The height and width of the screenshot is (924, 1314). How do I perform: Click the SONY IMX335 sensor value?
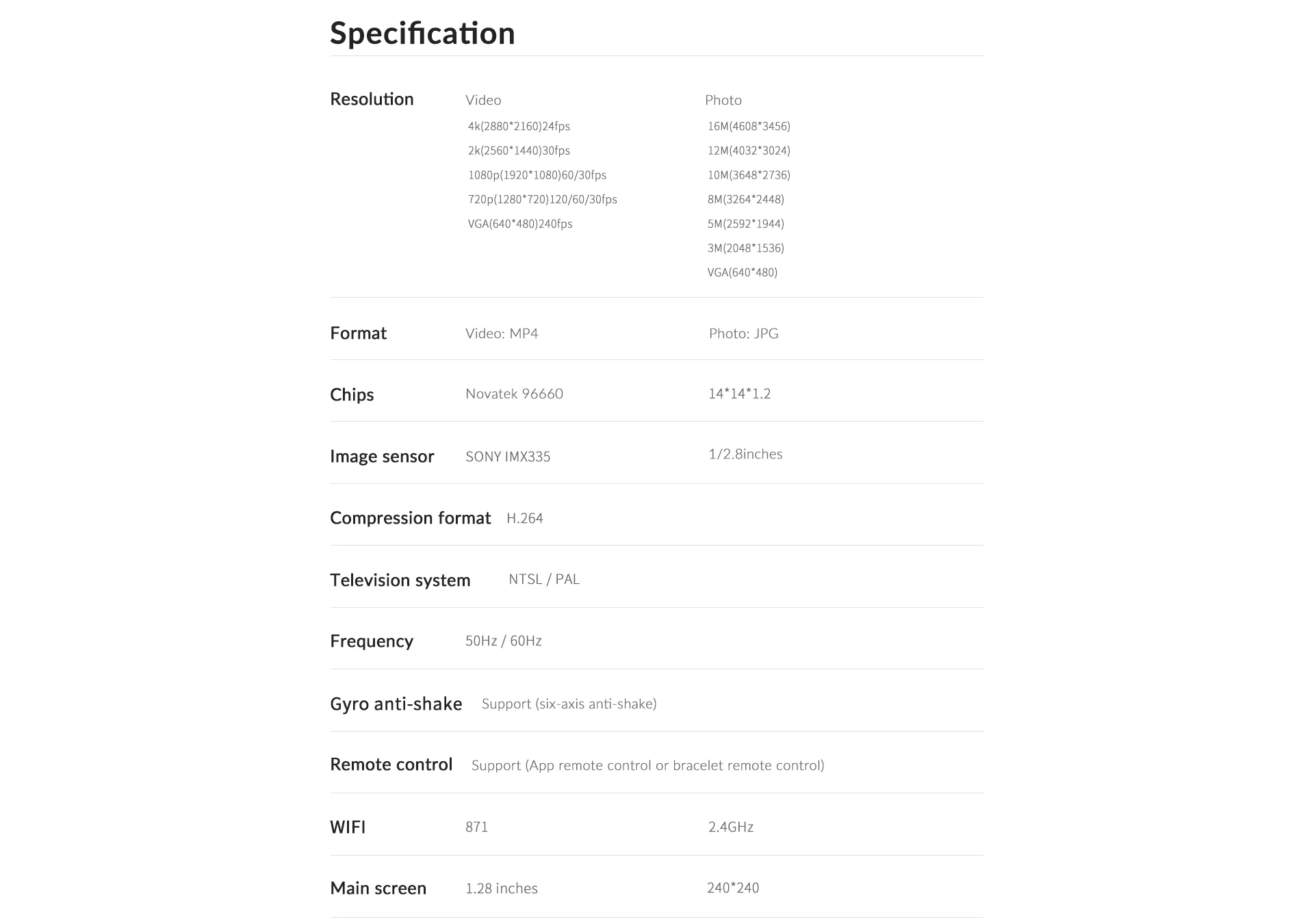point(508,457)
